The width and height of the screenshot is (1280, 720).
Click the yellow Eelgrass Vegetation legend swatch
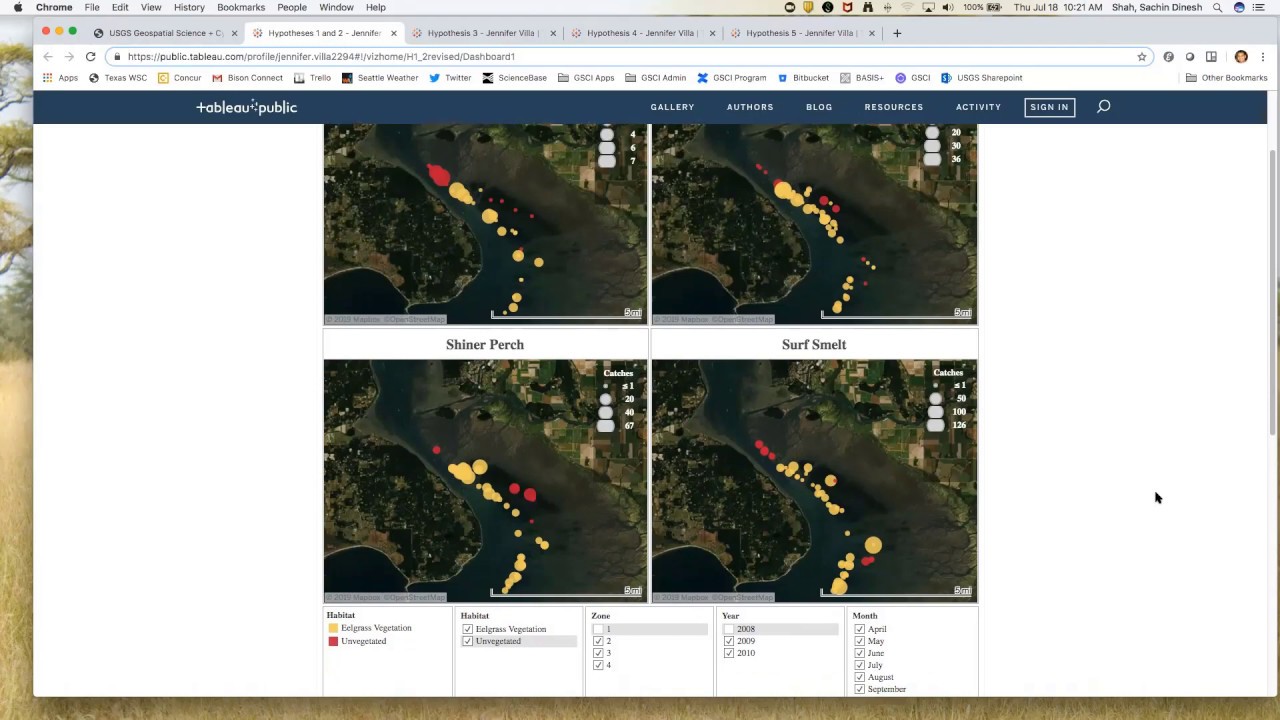333,628
